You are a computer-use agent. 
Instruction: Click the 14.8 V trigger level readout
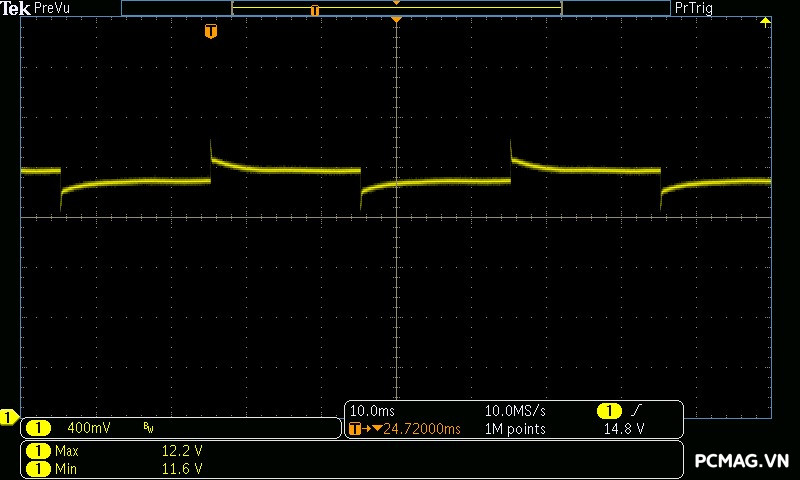pyautogui.click(x=623, y=429)
